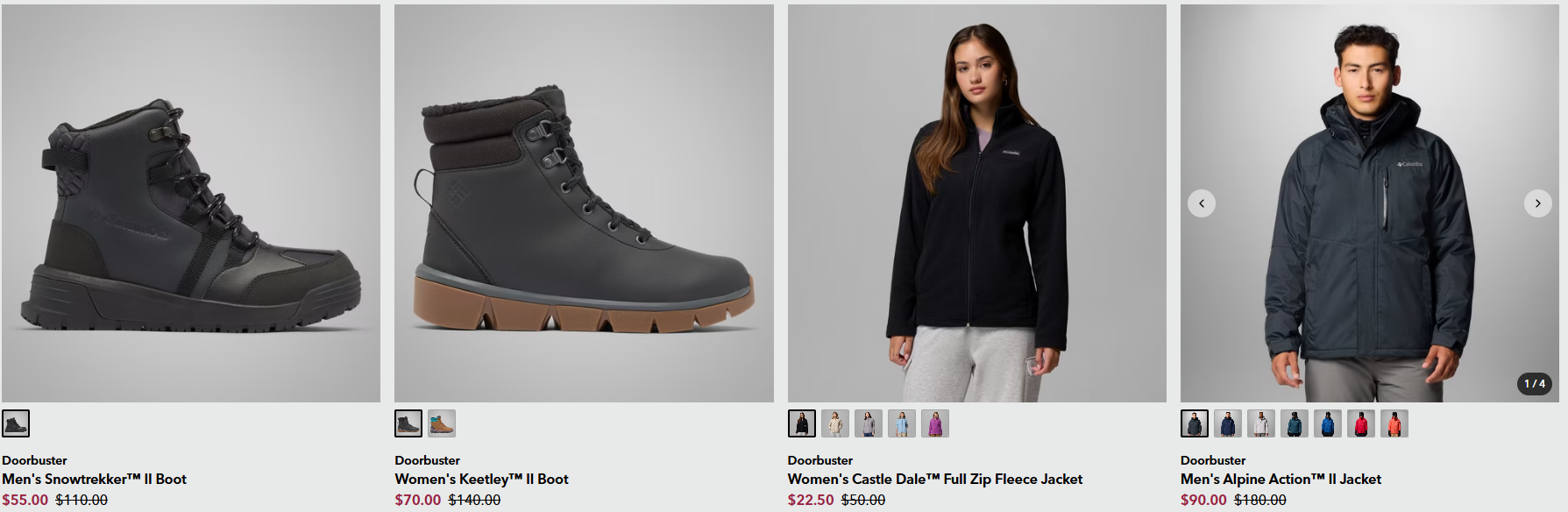
Task: Select tan/brown swatch for Women's Keetley boot
Action: [442, 423]
